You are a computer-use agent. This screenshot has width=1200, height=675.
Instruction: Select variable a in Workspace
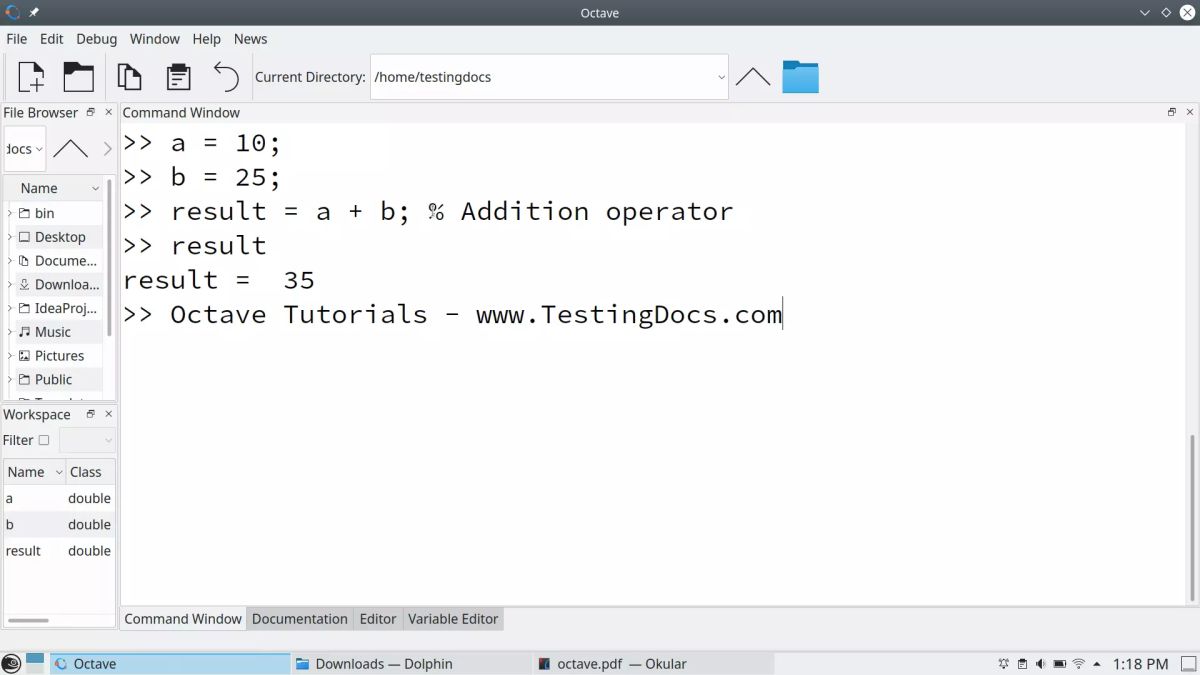click(x=59, y=498)
